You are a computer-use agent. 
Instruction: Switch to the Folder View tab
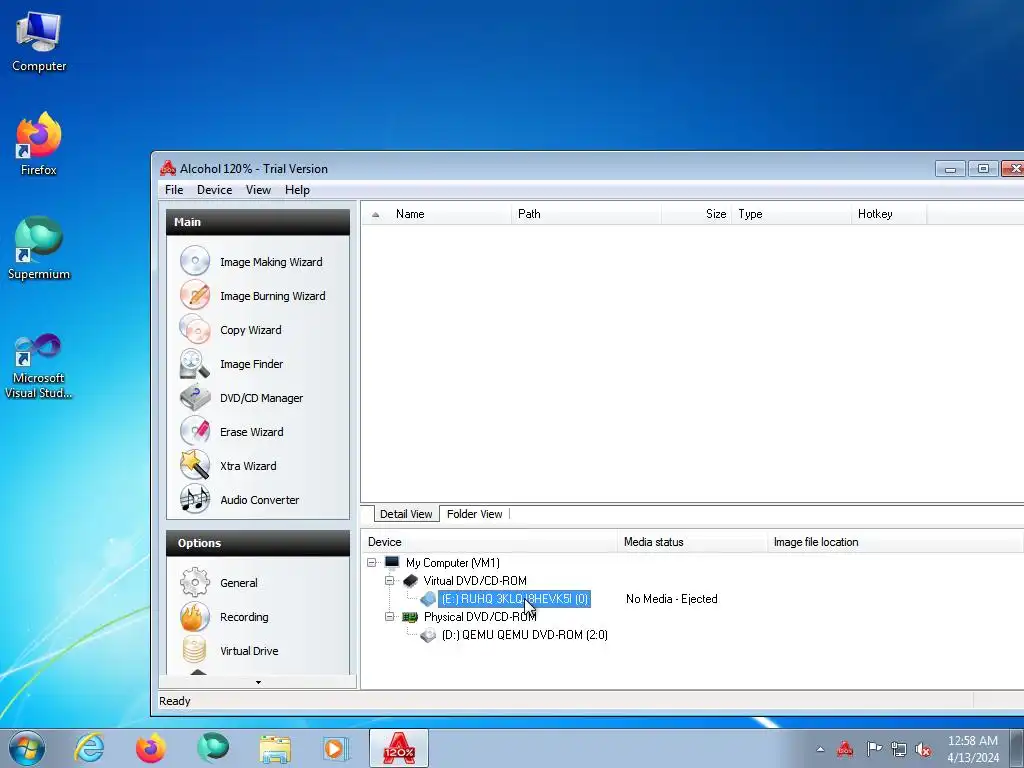(475, 514)
